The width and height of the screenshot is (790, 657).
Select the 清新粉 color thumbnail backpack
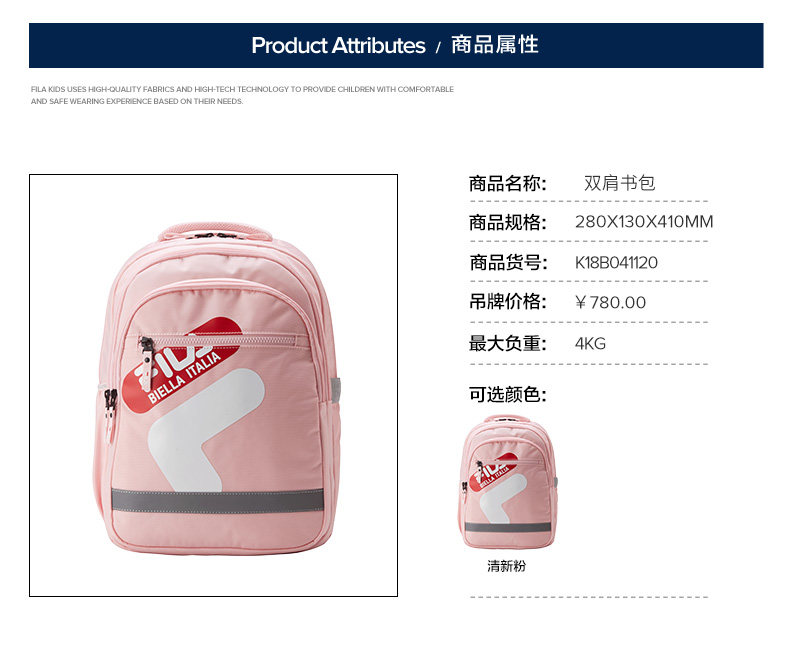[507, 482]
